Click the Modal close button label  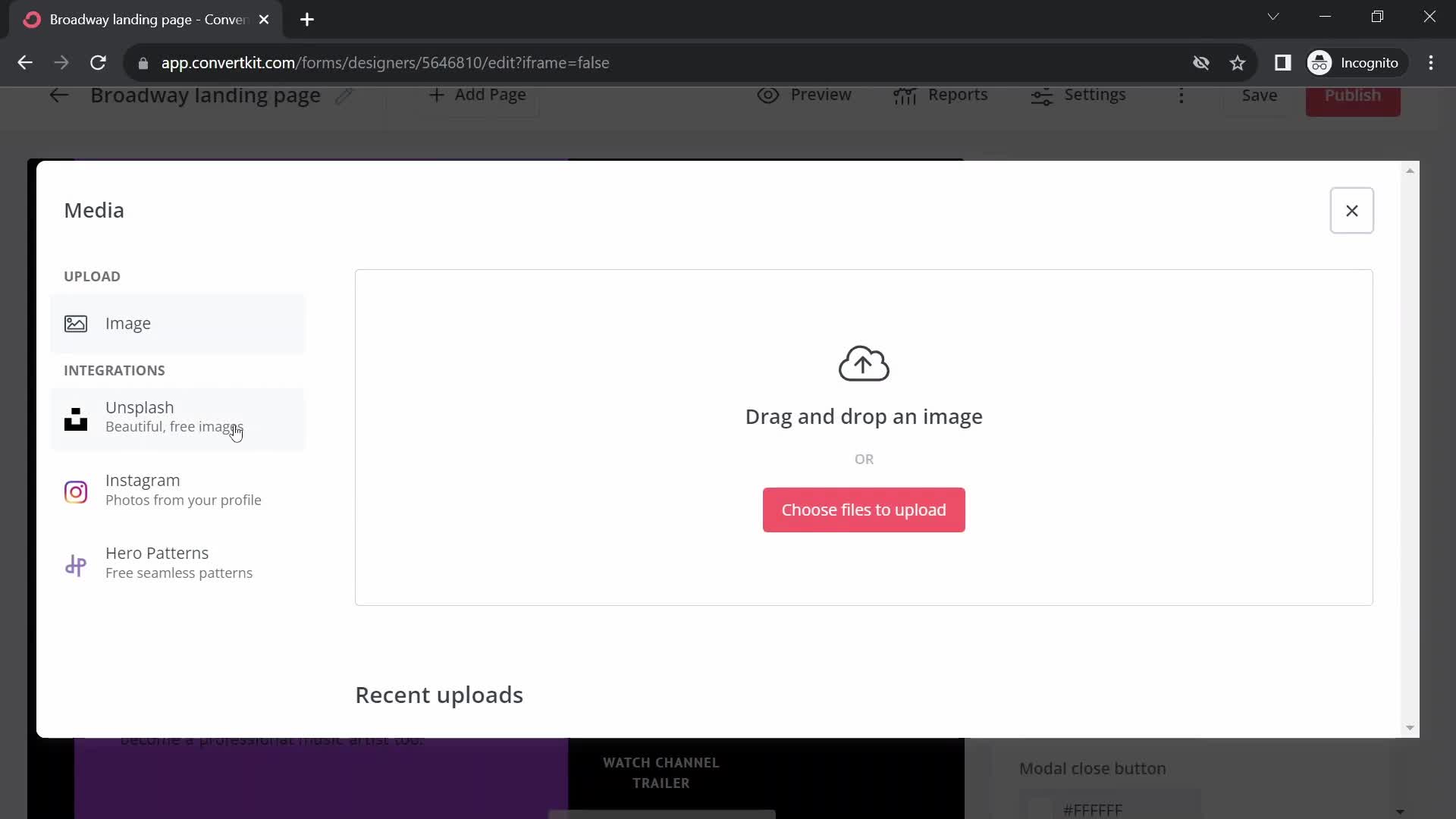[x=1093, y=769]
